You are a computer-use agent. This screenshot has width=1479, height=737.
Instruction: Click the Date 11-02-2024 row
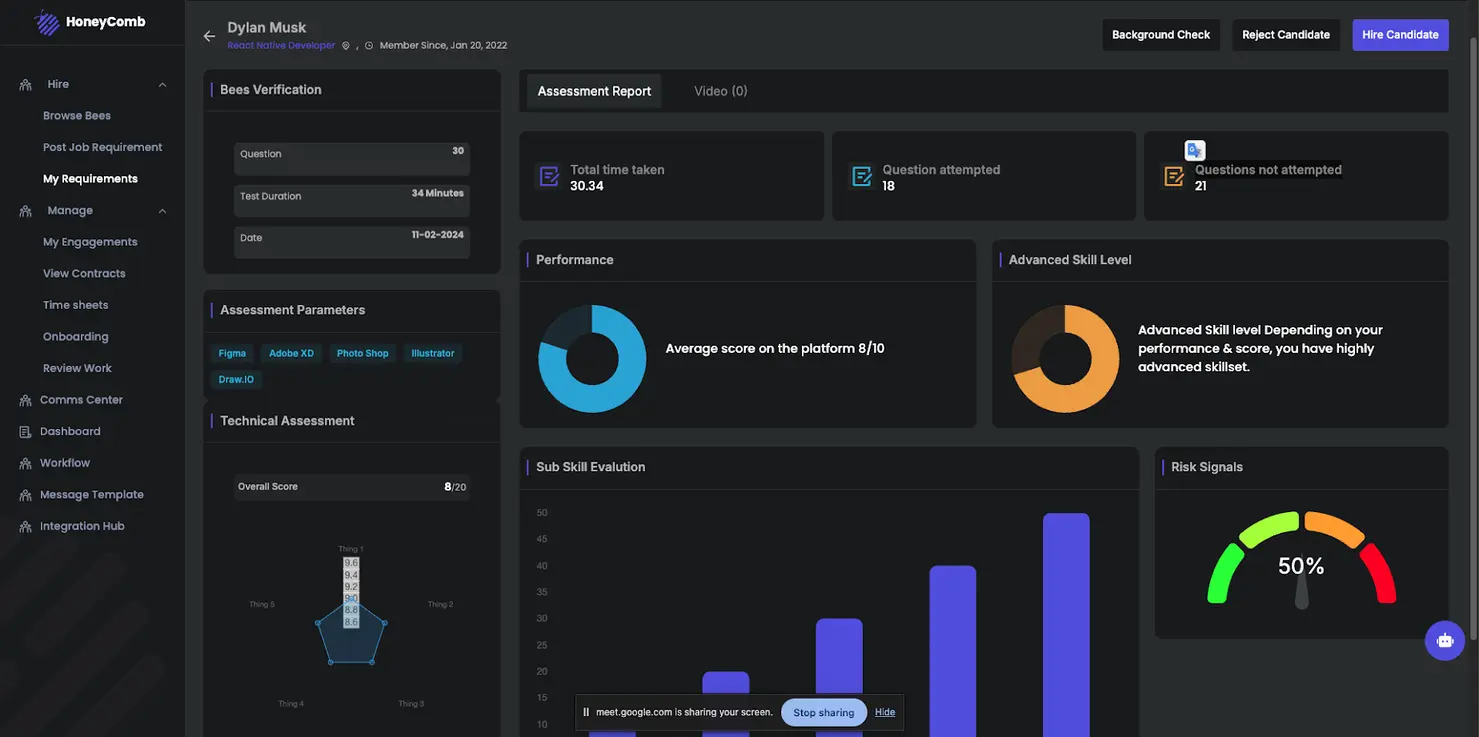352,243
